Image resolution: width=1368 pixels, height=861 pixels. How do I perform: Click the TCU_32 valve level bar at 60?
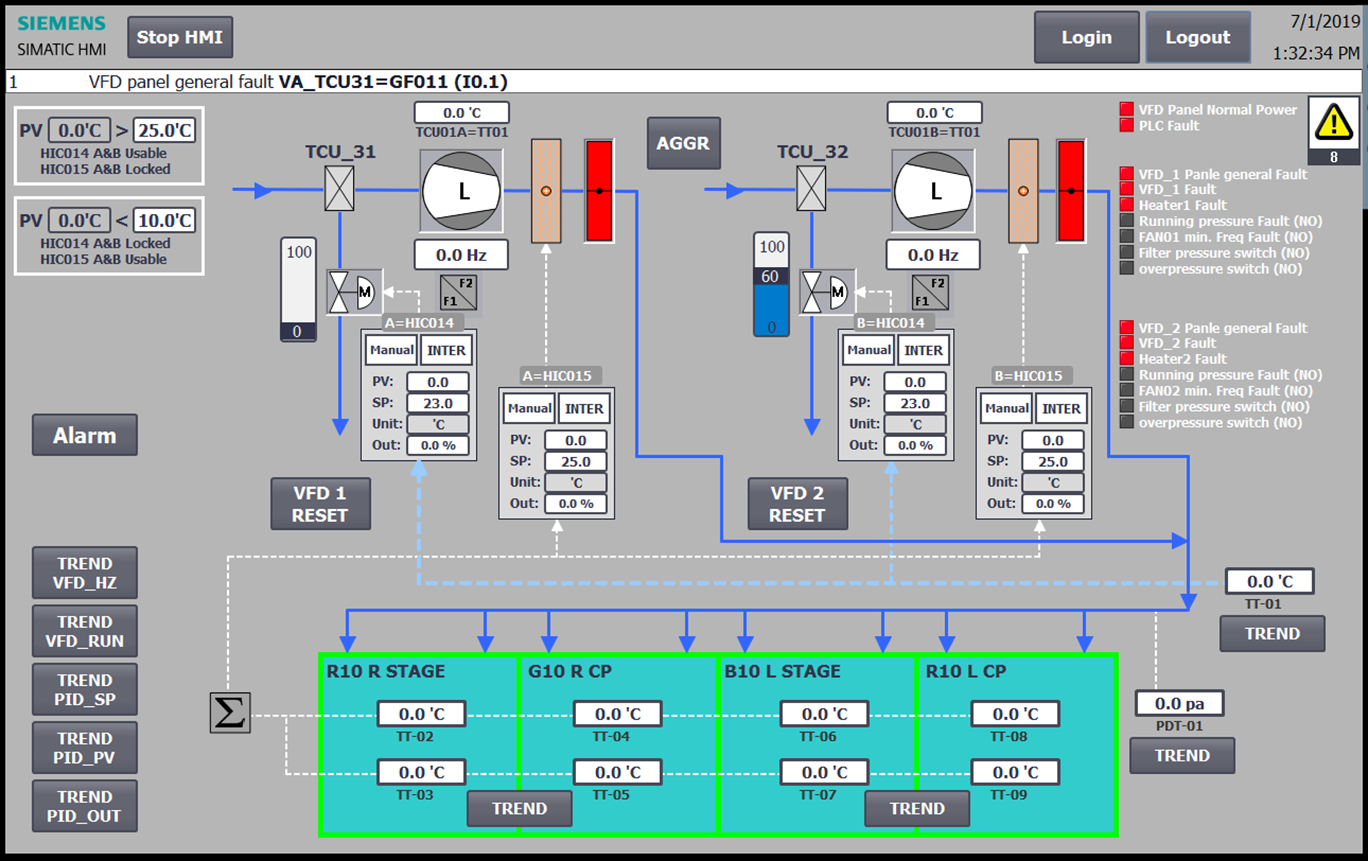(x=771, y=285)
